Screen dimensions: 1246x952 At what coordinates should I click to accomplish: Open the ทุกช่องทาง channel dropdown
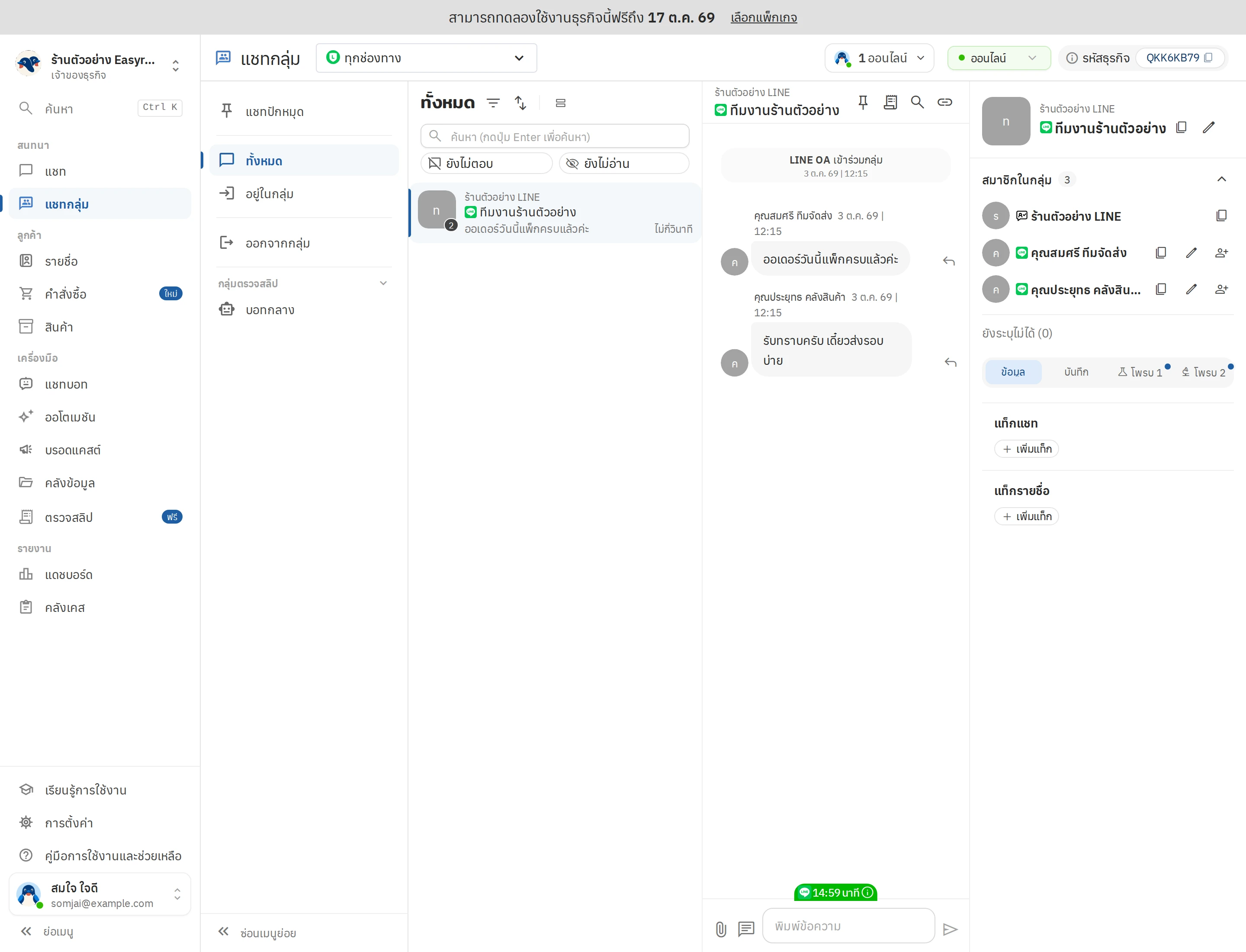pos(426,58)
